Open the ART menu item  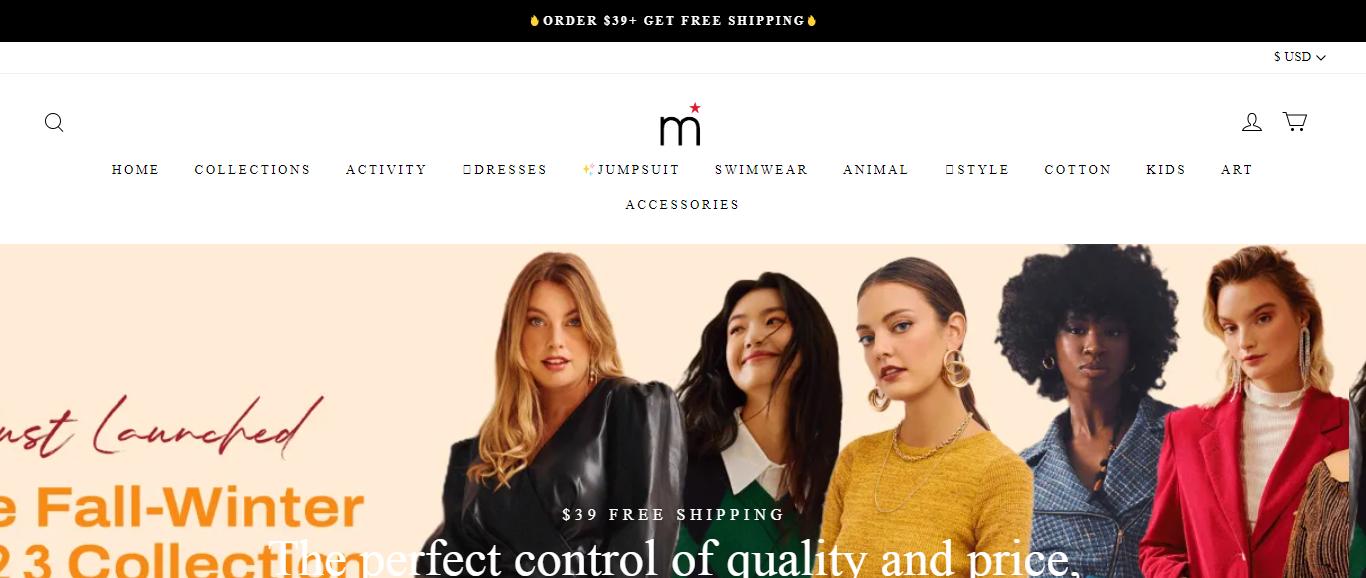point(1237,170)
